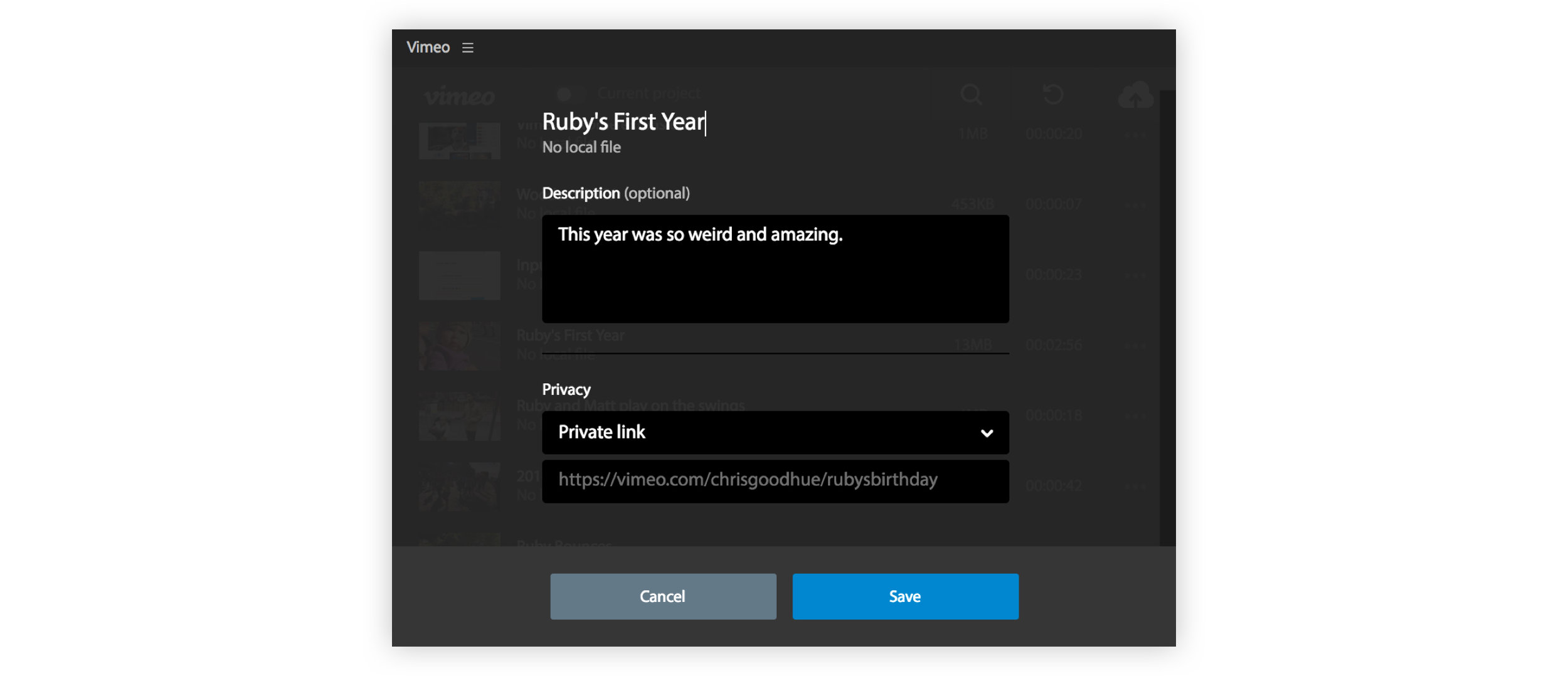Screen dimensions: 1568x676
Task: Open more options for 00:00:23 row
Action: pos(1135,275)
